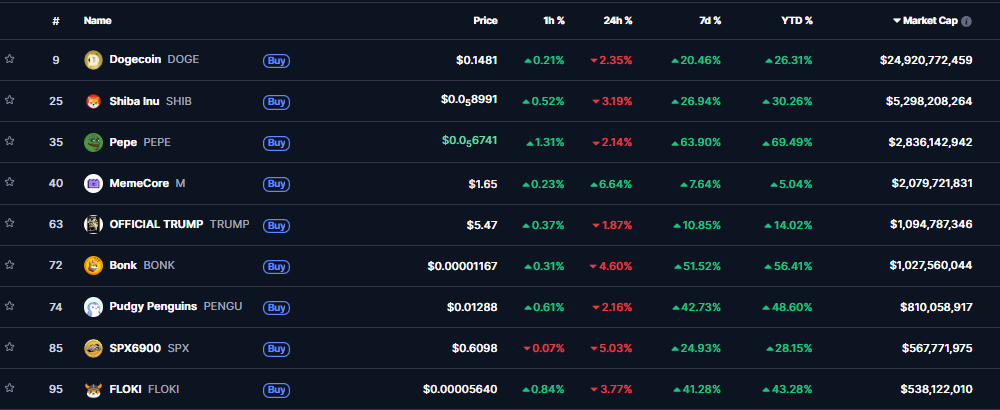Sort by Market Cap column header
Screen dimensions: 1000x410
coord(930,20)
